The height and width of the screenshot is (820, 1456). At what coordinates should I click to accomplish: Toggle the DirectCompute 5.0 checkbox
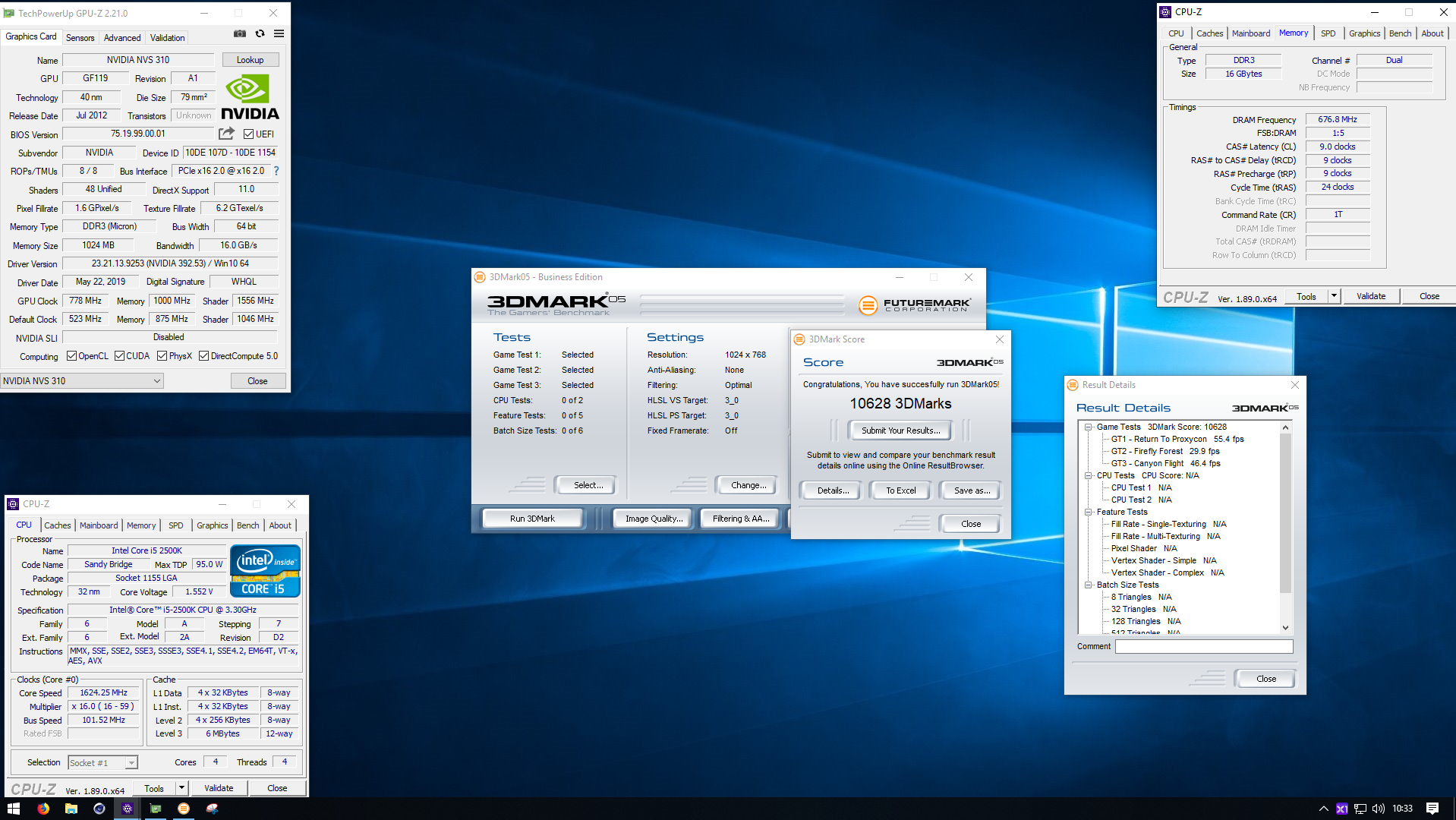pyautogui.click(x=203, y=356)
